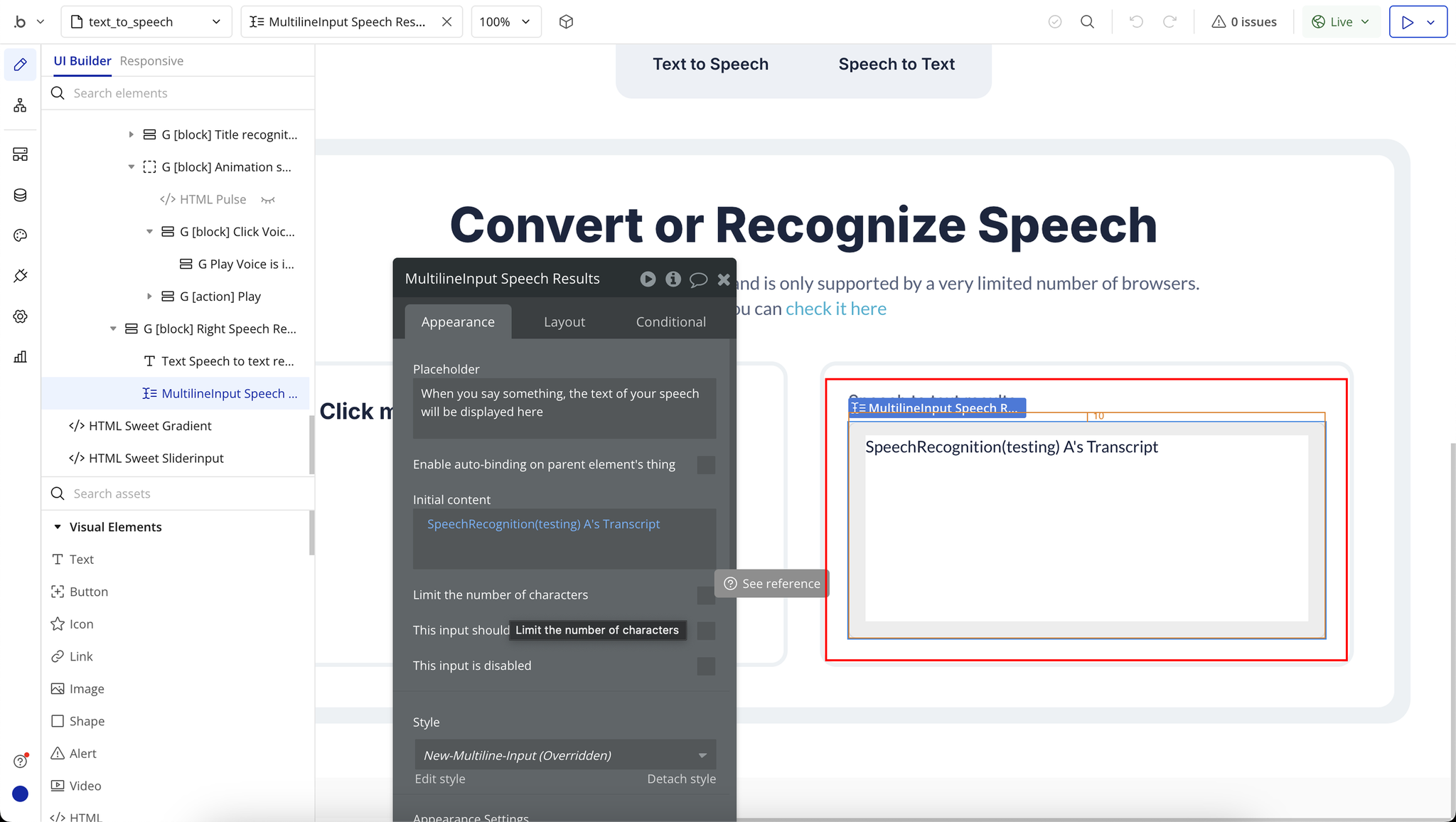
Task: Click the See reference button
Action: pyautogui.click(x=772, y=584)
